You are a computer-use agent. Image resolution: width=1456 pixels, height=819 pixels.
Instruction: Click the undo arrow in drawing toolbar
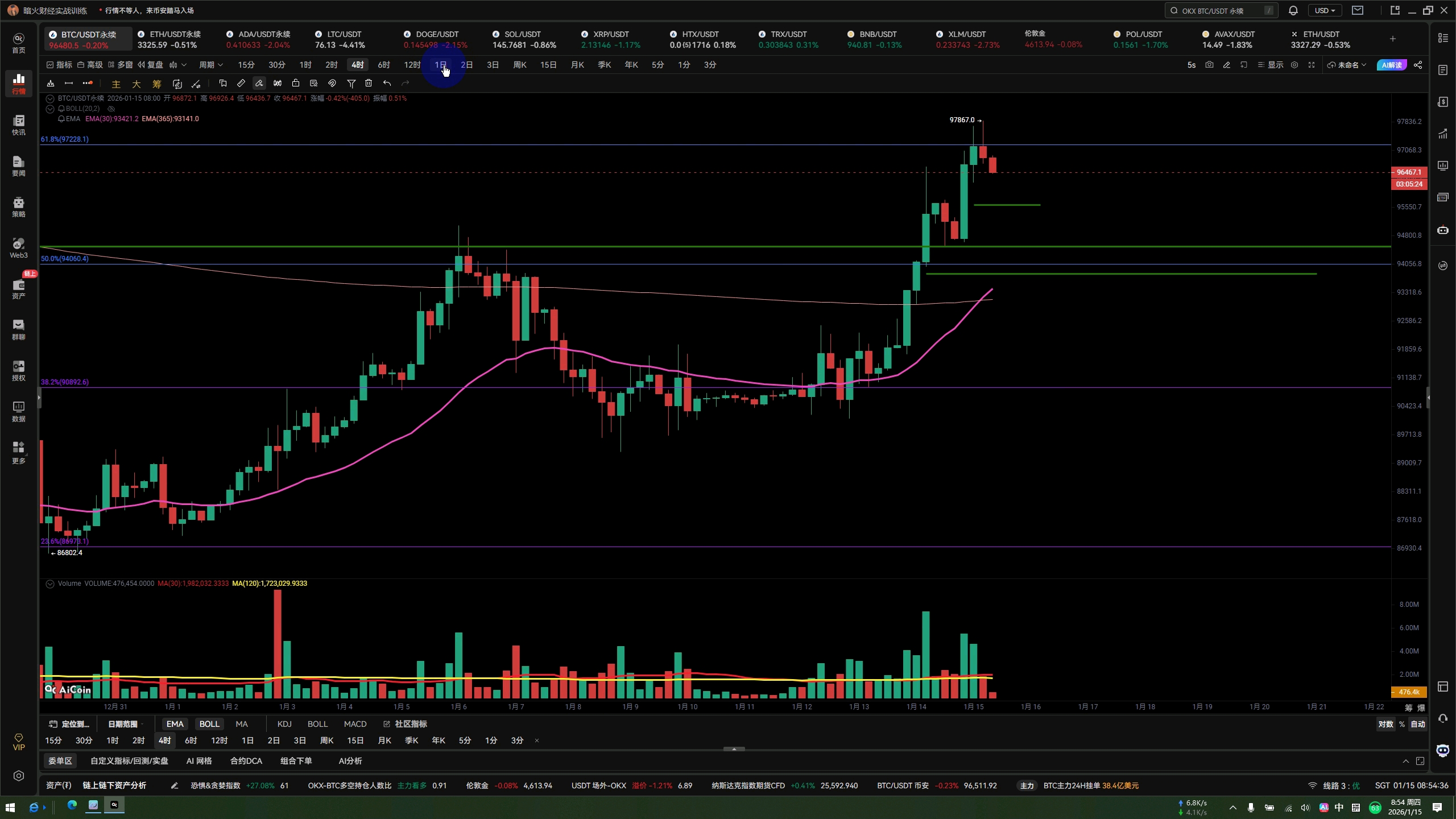[387, 84]
